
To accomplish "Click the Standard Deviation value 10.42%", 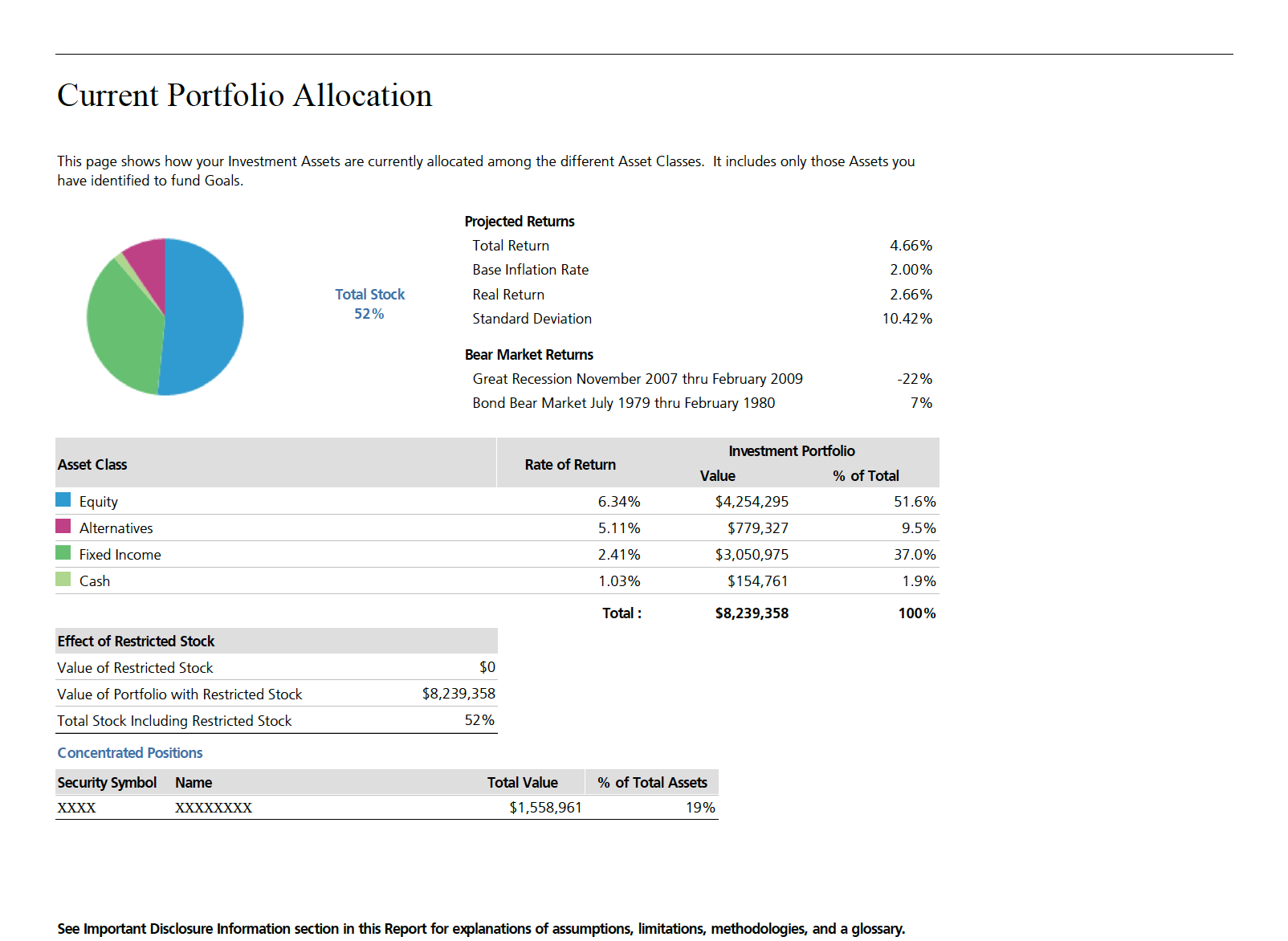I will [907, 319].
